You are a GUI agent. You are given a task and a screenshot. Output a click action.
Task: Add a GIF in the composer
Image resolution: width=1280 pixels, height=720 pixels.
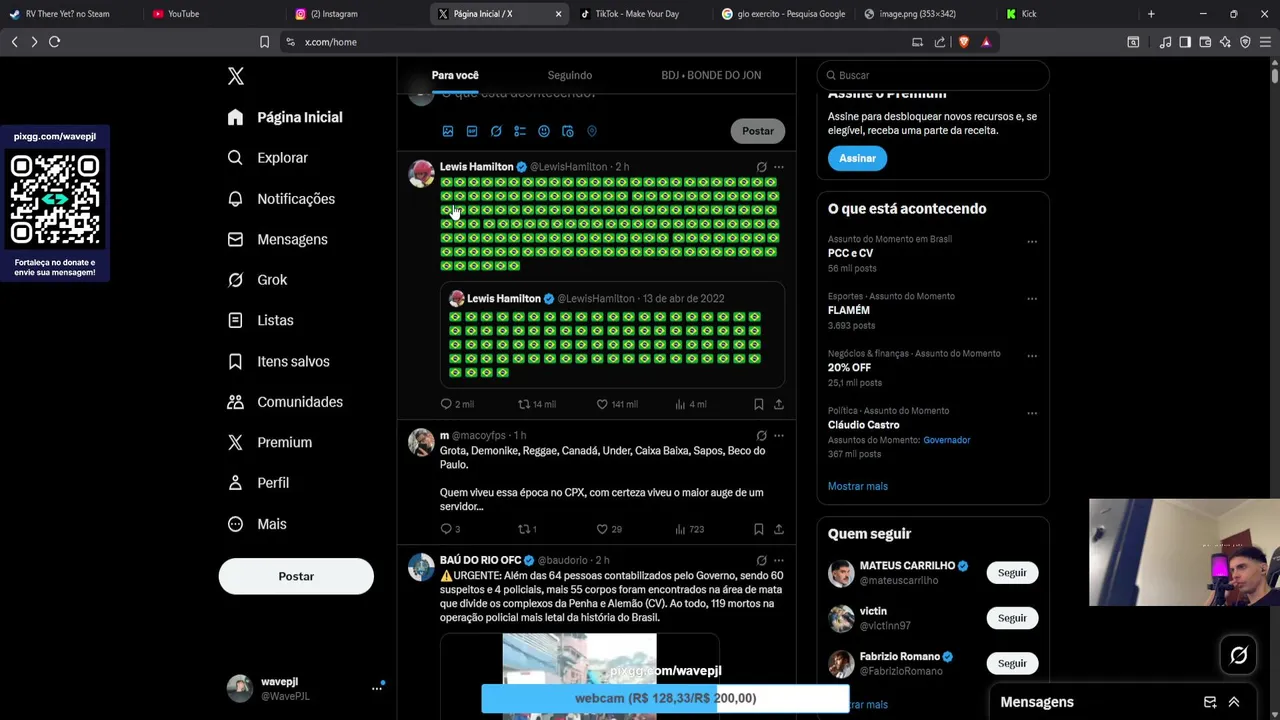tap(472, 131)
